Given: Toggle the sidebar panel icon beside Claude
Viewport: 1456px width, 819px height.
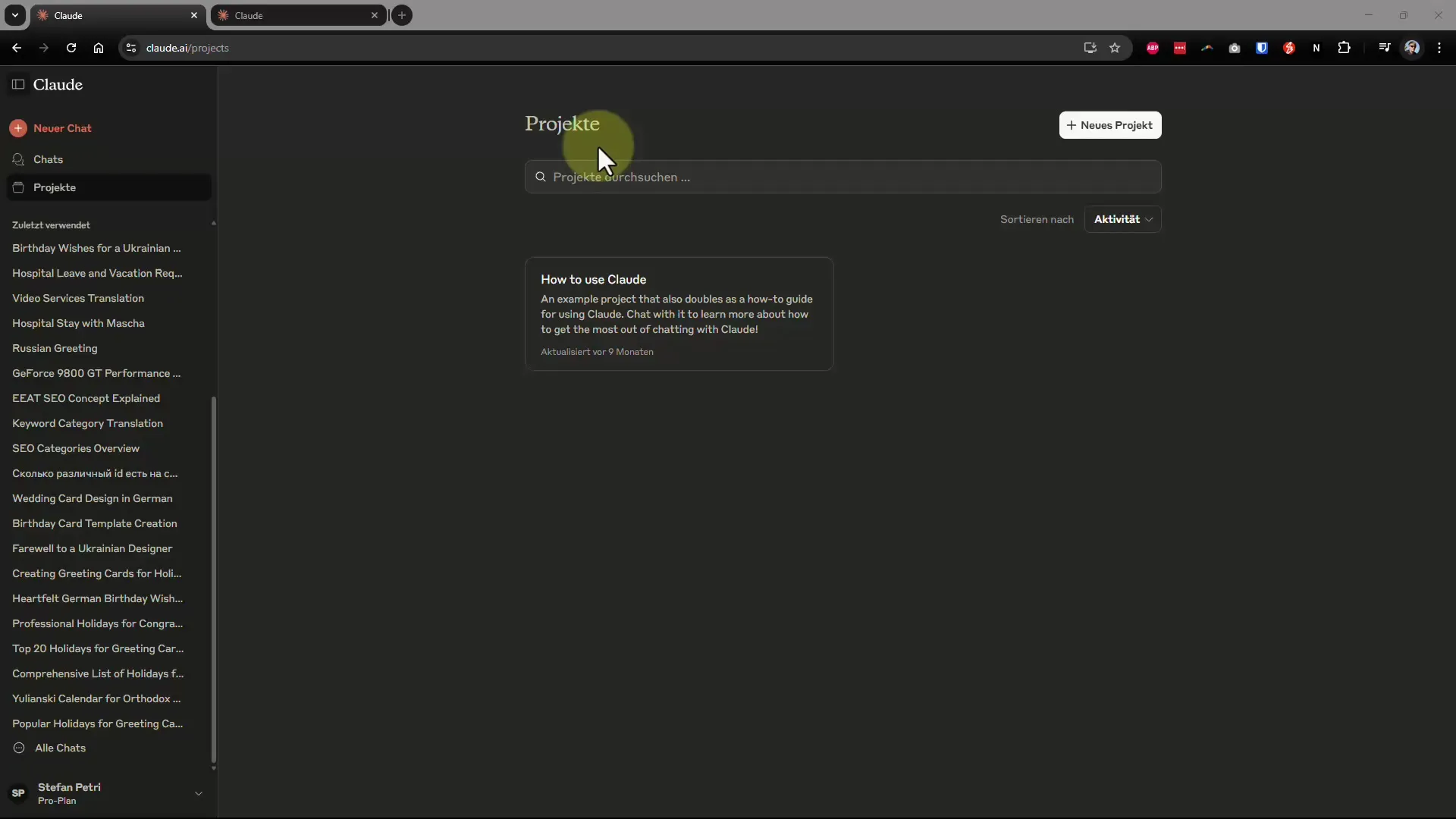Looking at the screenshot, I should [18, 84].
